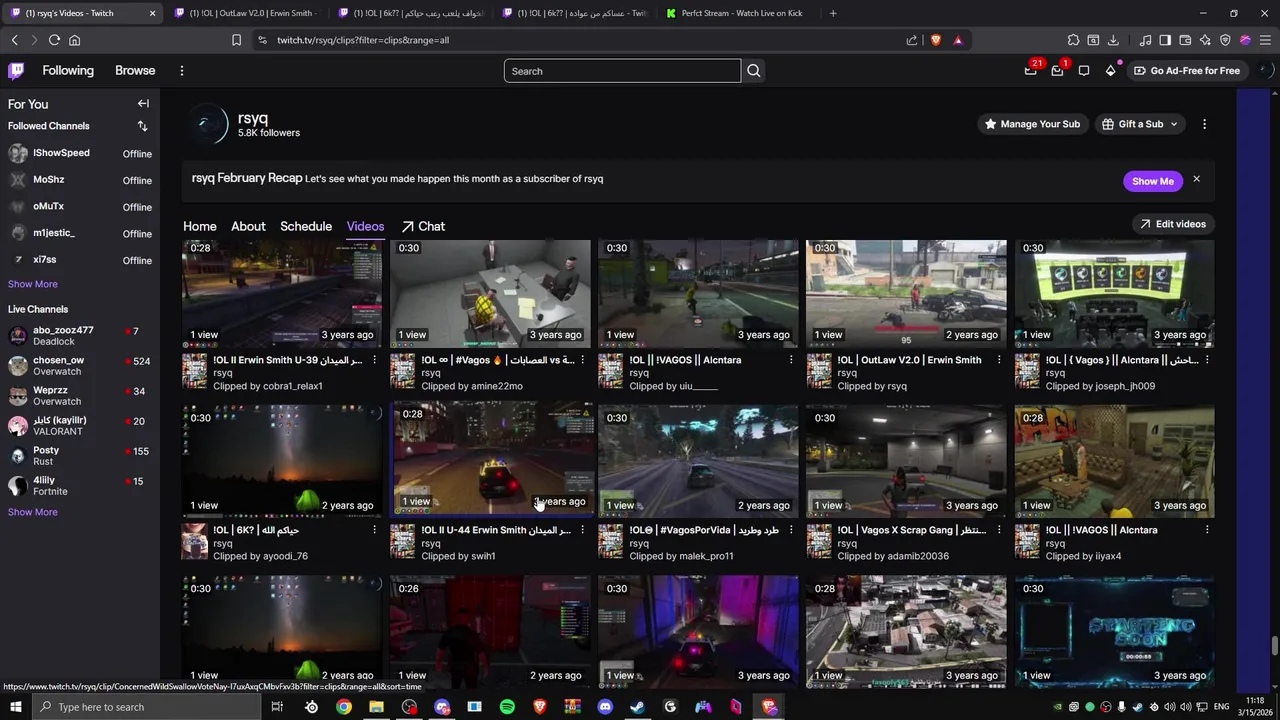Viewport: 1280px width, 720px height.
Task: Click Manage Your Sub button
Action: 1032,124
